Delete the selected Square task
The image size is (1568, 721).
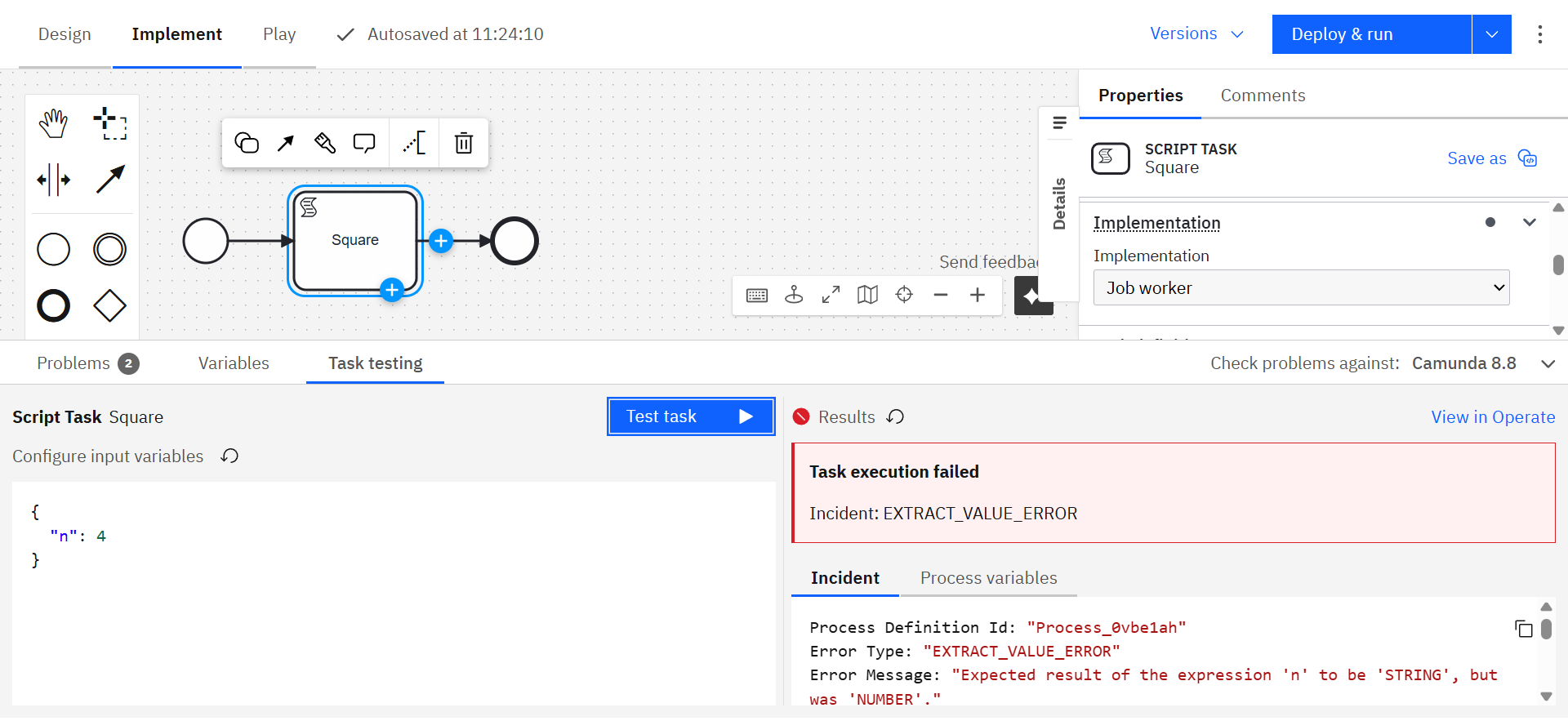pos(463,143)
